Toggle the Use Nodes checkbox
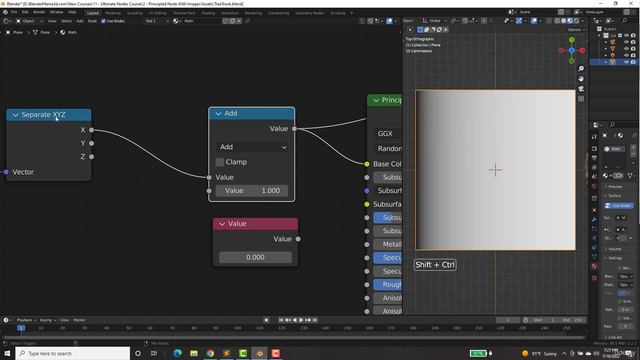 coord(103,21)
